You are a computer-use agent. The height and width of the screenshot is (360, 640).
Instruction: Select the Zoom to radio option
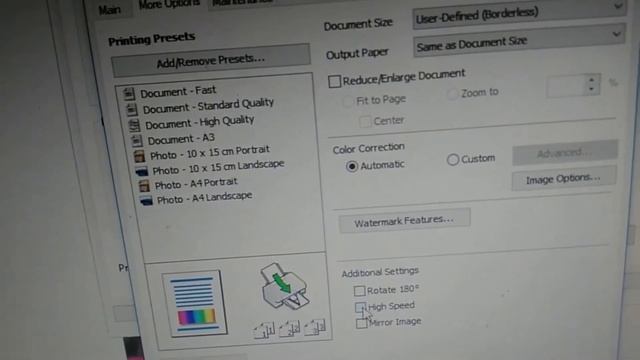452,94
